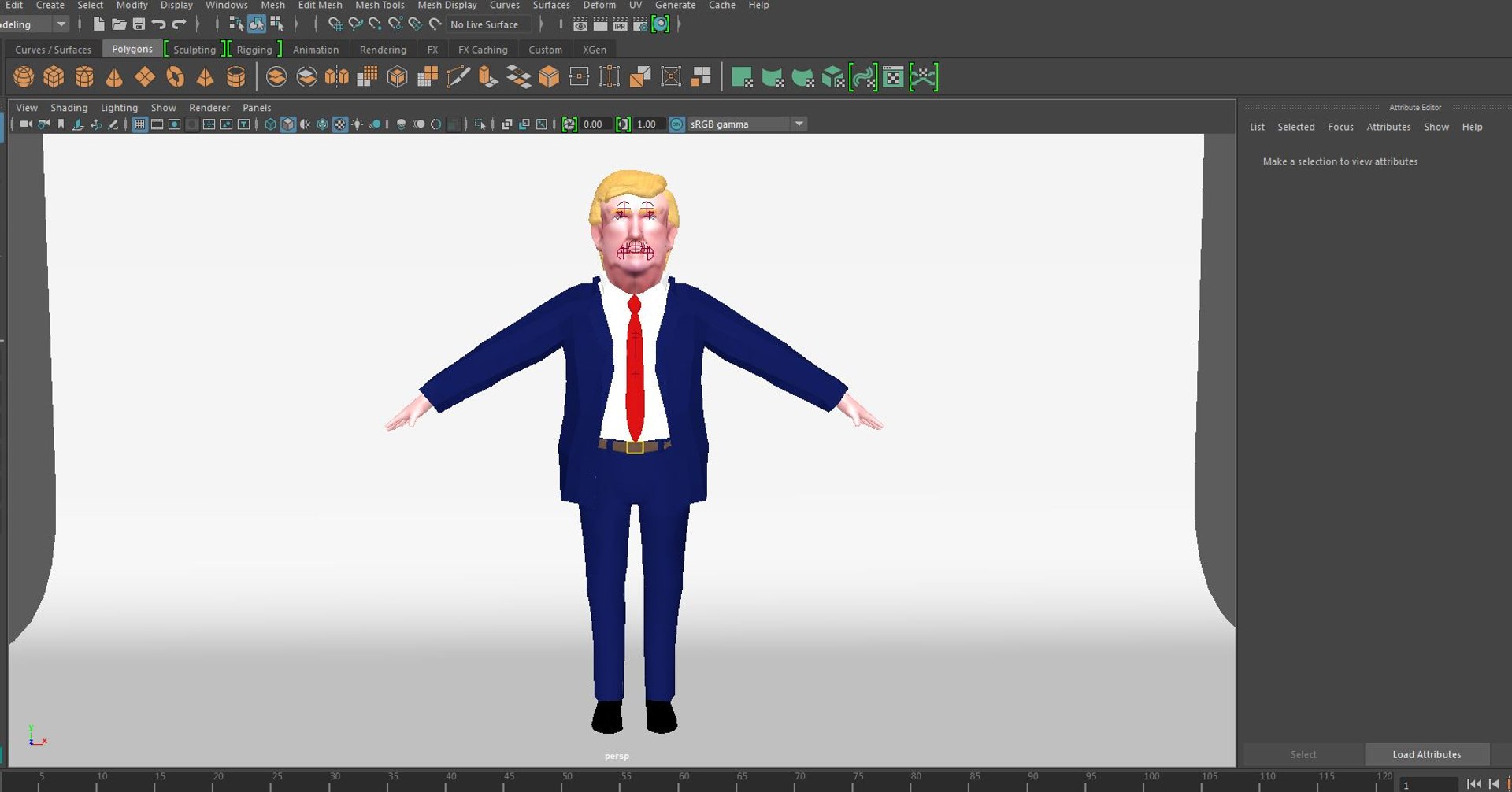Click the Select camera icon in panel toolbar
The width and height of the screenshot is (1512, 792).
pyautogui.click(x=26, y=124)
